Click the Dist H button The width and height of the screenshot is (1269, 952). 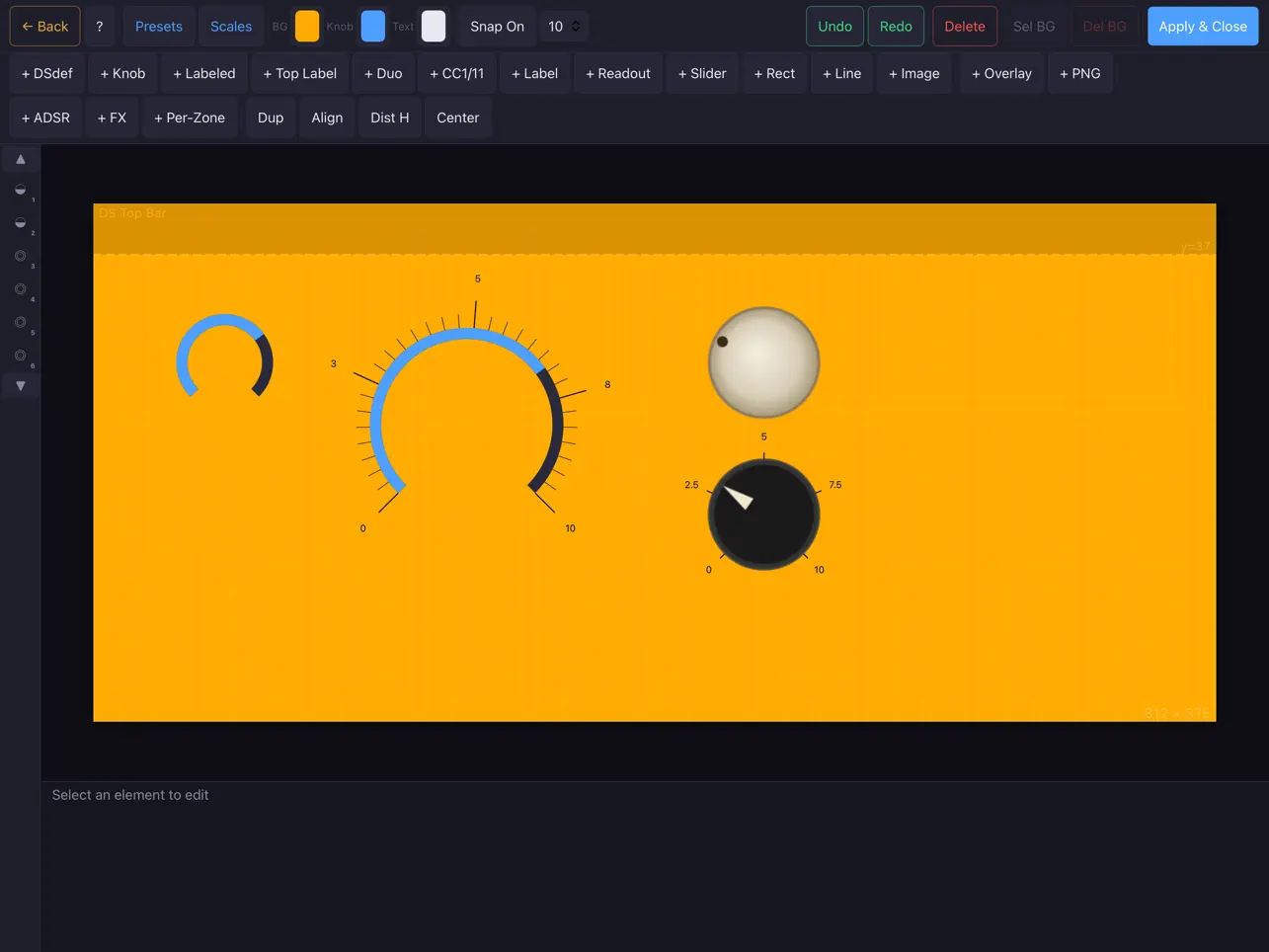click(x=389, y=118)
